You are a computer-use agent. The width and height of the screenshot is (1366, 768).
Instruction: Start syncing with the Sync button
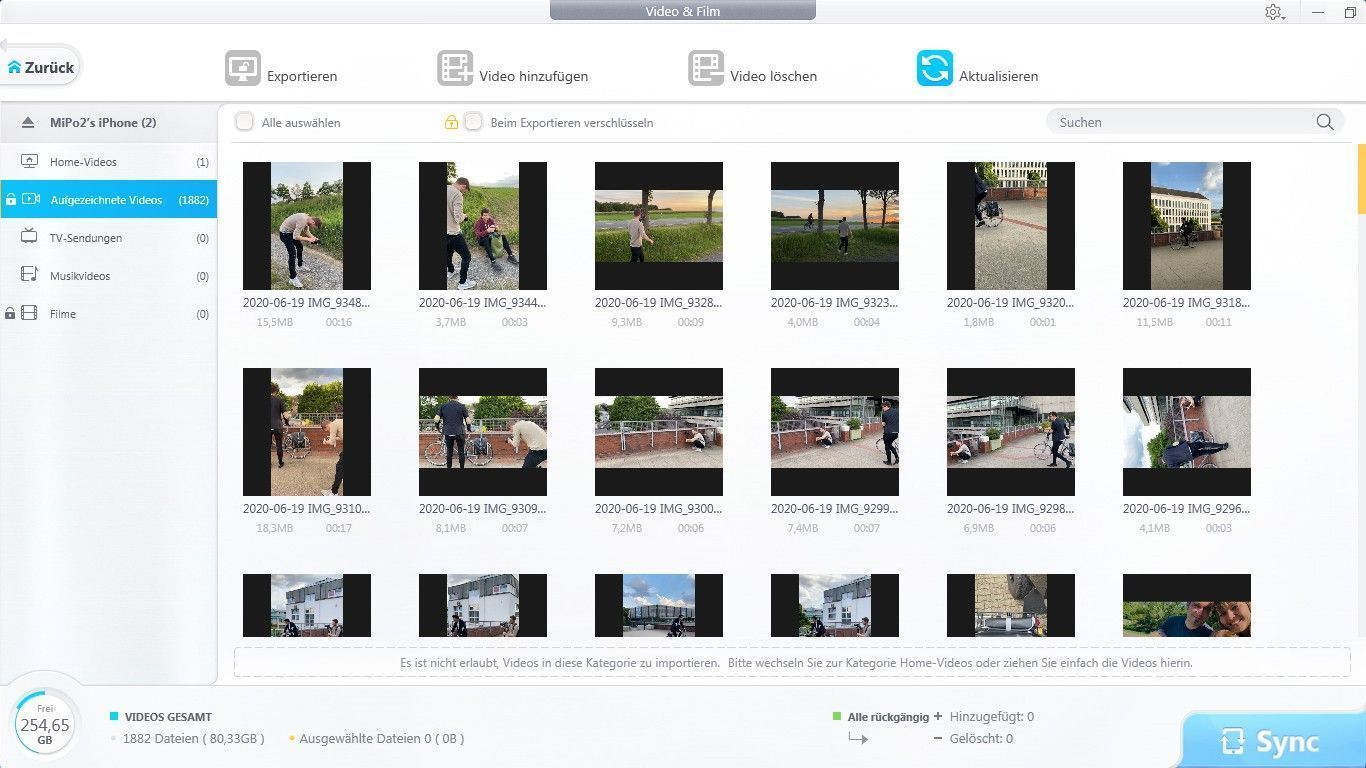pos(1272,741)
